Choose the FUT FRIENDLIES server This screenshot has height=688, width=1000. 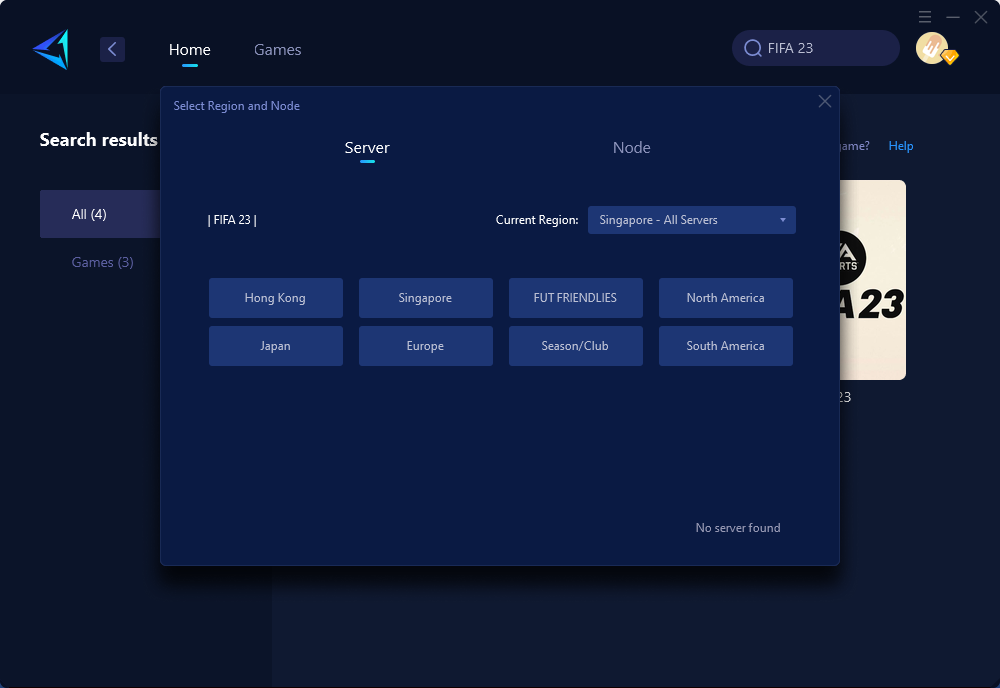pos(575,298)
